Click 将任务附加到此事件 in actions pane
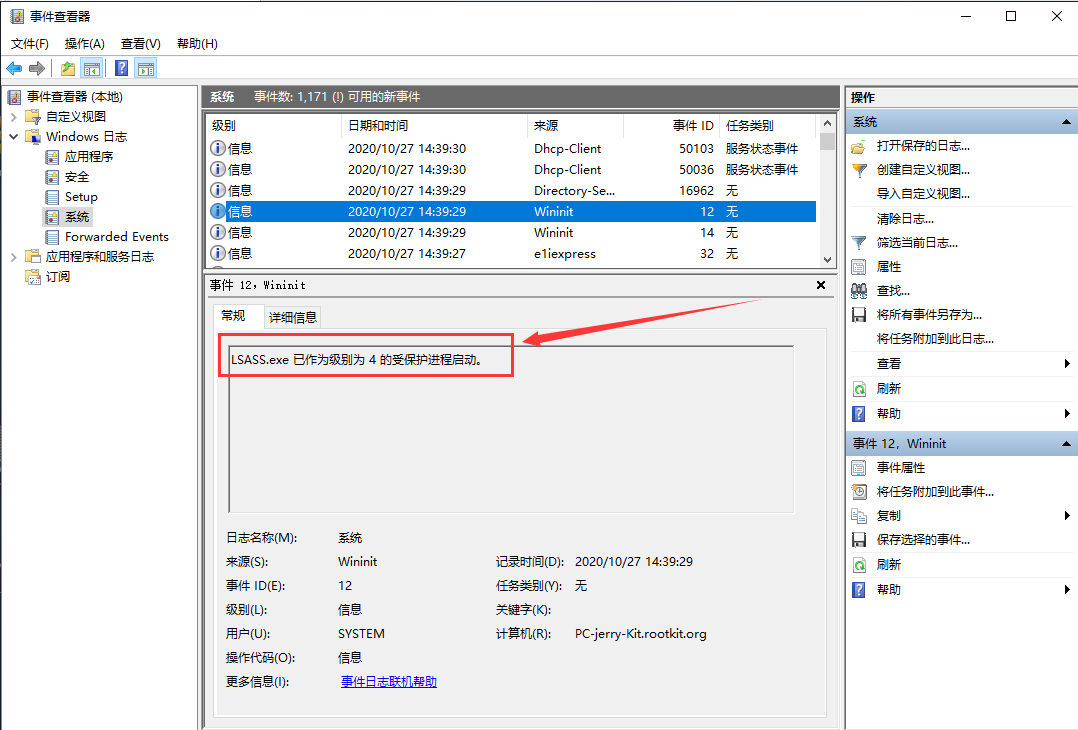1078x730 pixels. coord(934,492)
